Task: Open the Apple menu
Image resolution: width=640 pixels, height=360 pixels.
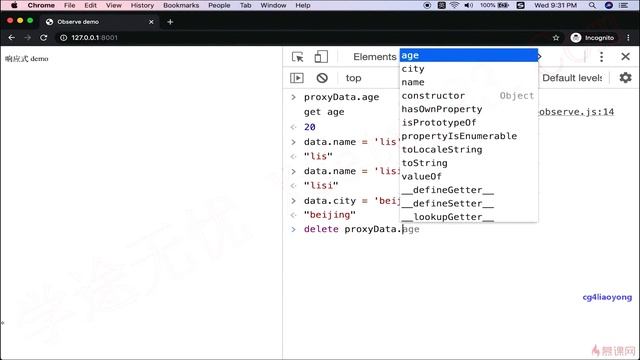Action: 14,5
